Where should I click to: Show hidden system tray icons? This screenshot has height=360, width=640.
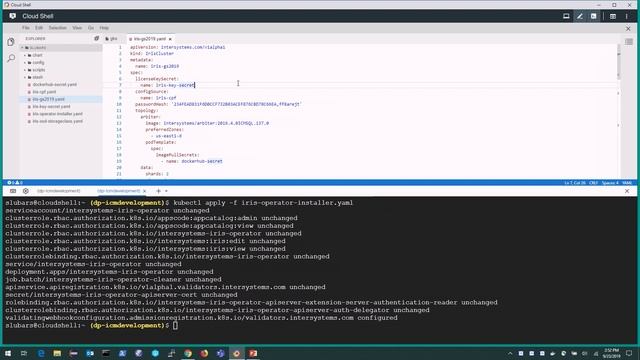(510, 353)
